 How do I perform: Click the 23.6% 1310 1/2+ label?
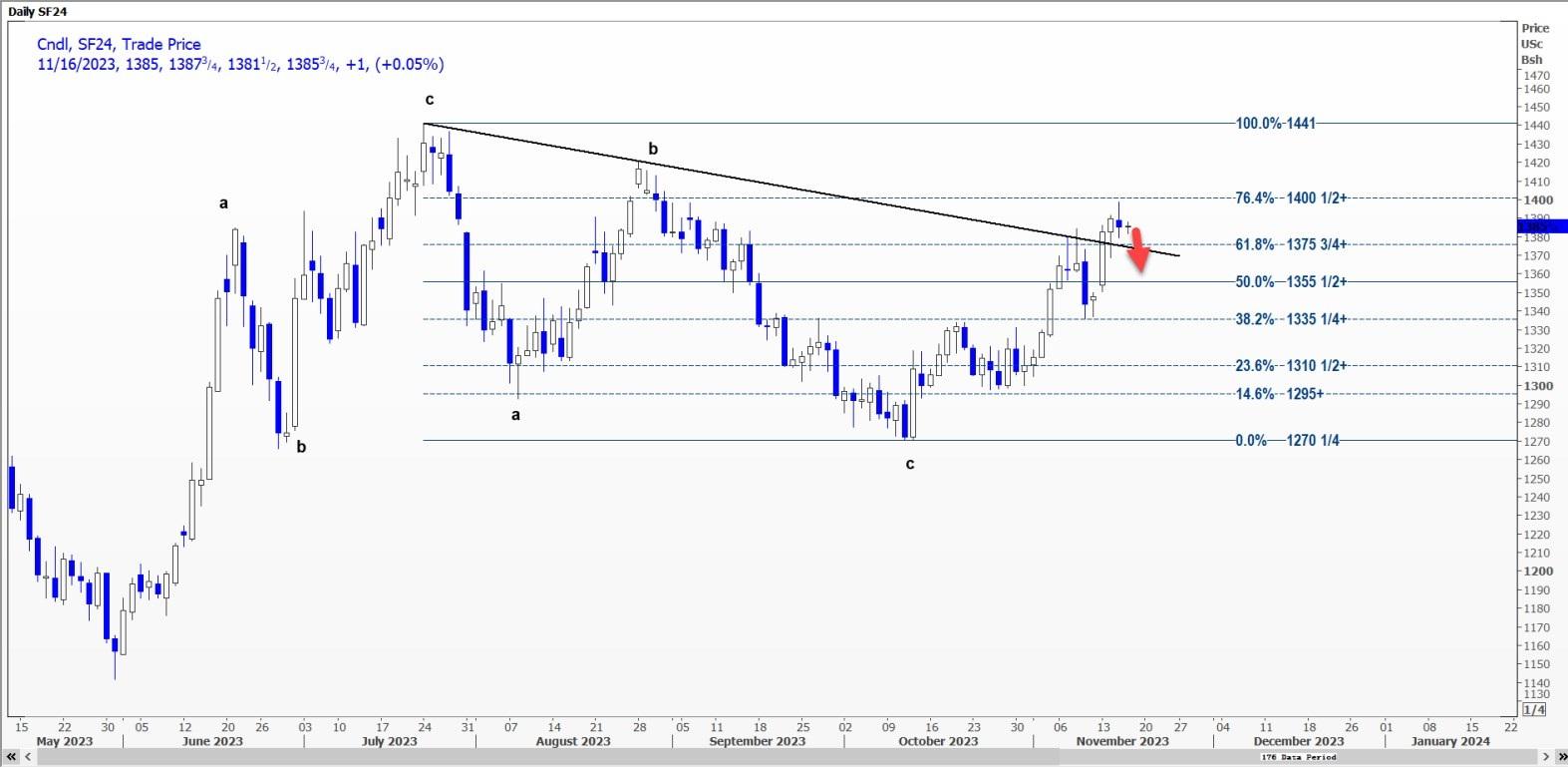tap(1291, 366)
